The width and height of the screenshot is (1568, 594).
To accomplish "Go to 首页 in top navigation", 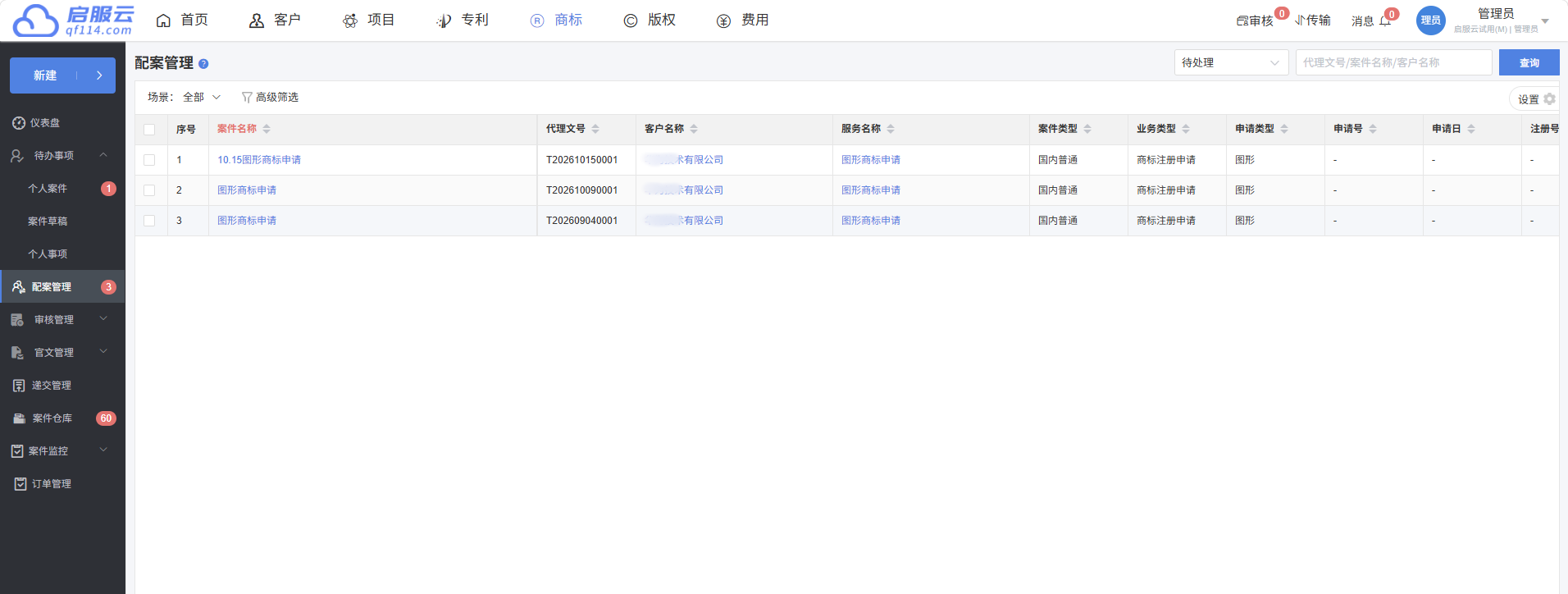I will [182, 21].
